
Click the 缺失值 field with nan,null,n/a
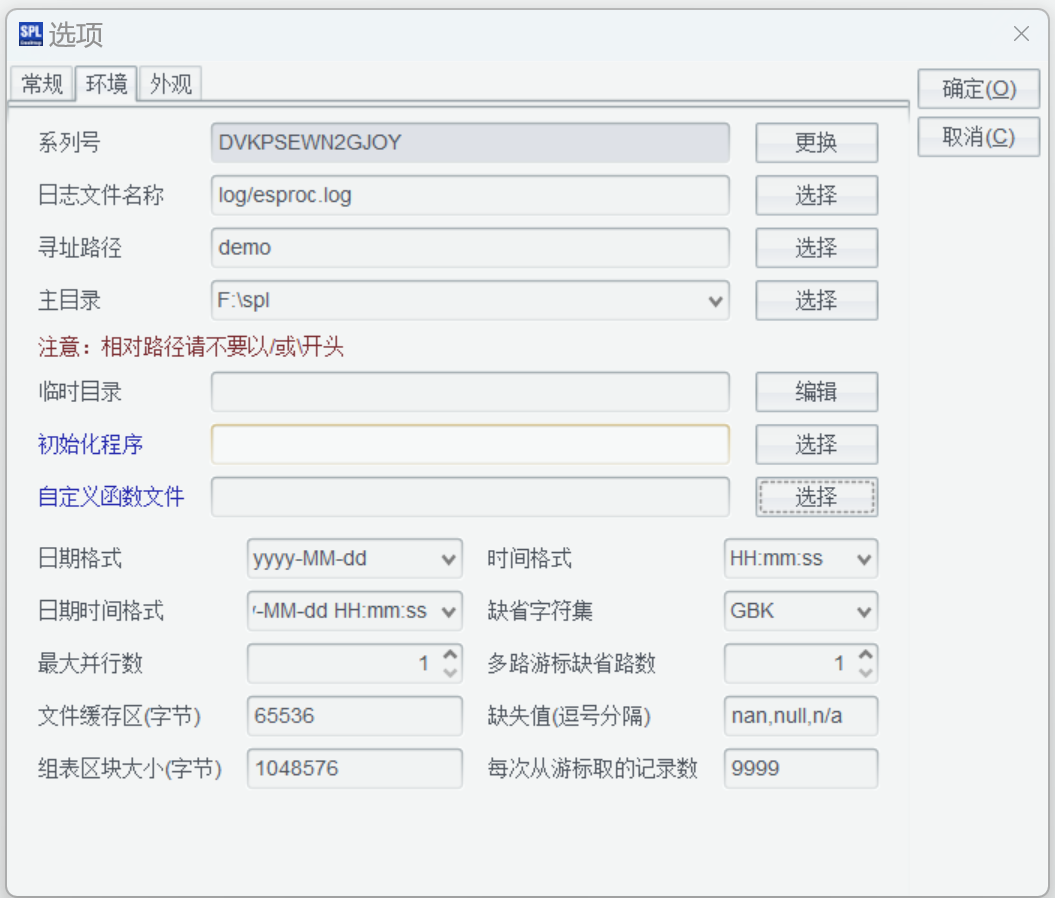[800, 716]
